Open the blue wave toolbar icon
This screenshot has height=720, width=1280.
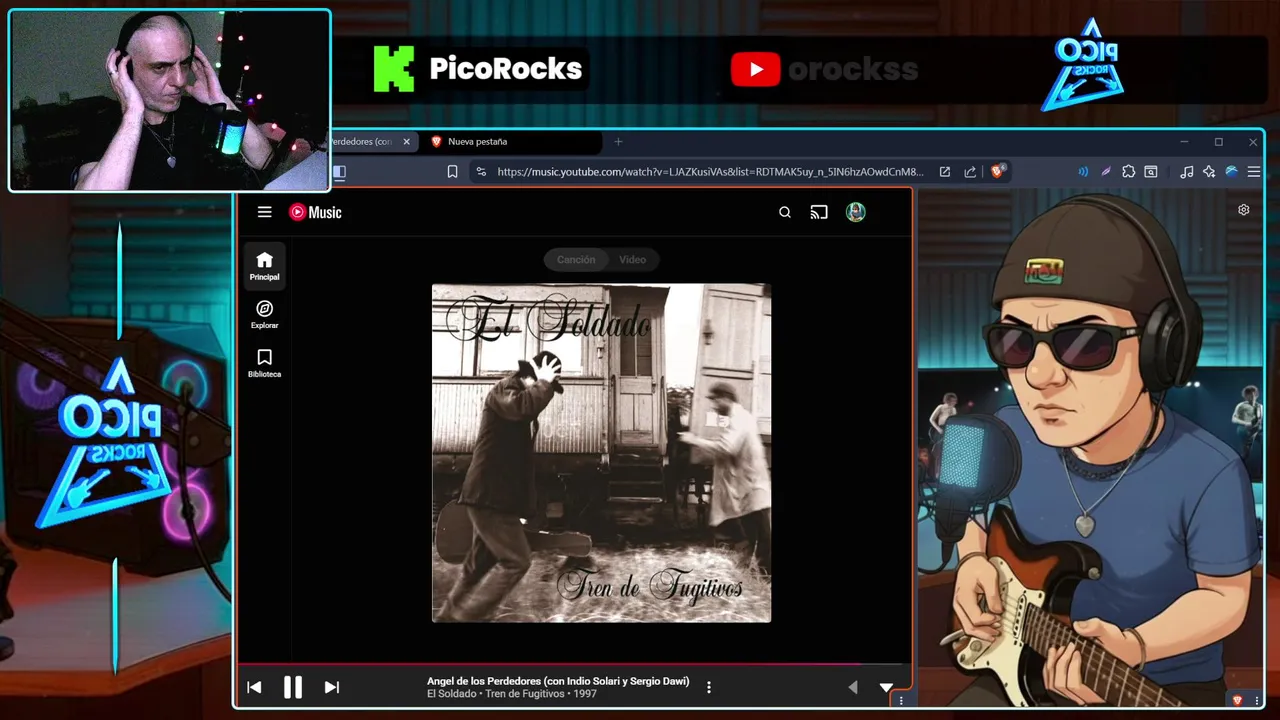(x=1231, y=172)
